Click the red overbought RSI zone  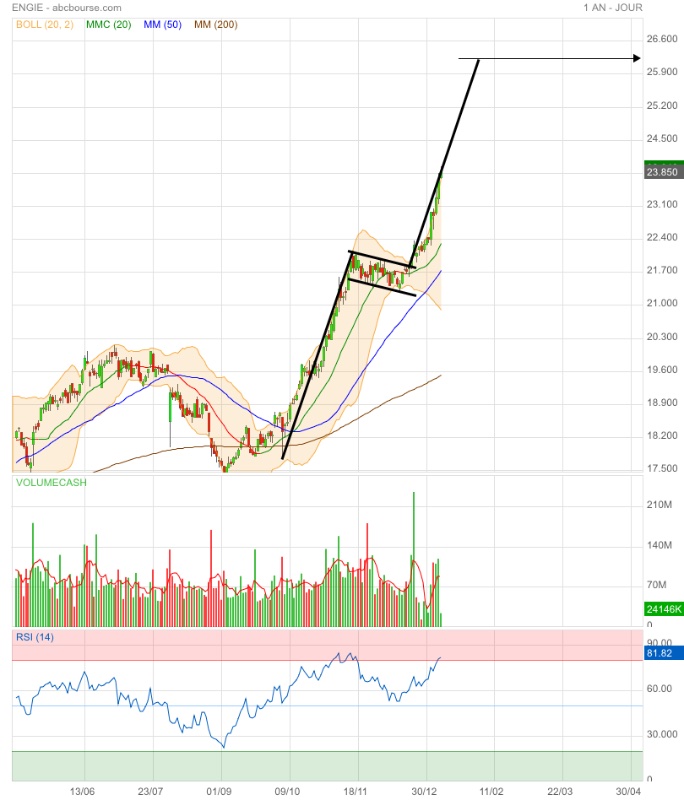coord(327,645)
